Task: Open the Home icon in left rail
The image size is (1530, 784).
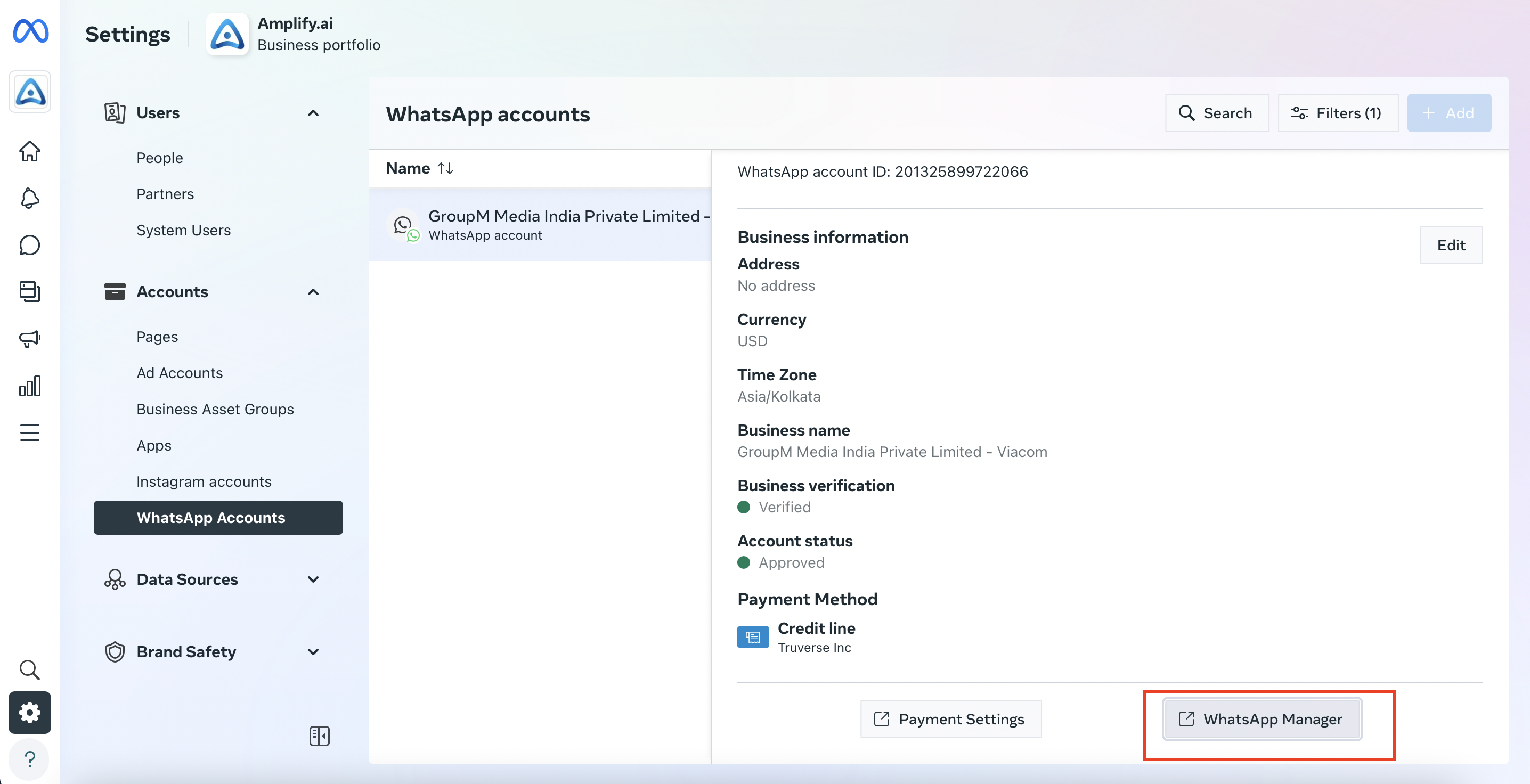Action: pyautogui.click(x=30, y=151)
